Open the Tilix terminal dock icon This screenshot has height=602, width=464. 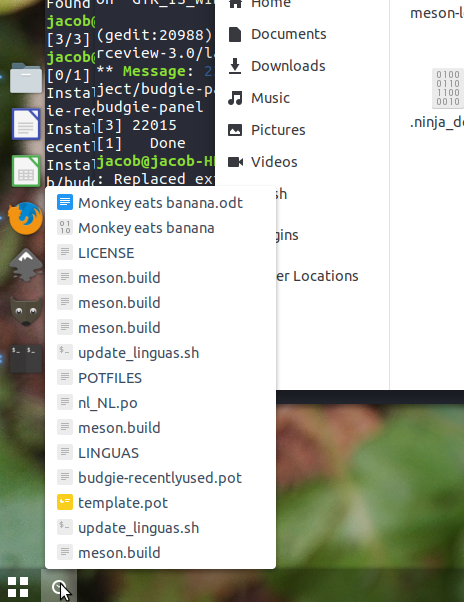pos(26,358)
